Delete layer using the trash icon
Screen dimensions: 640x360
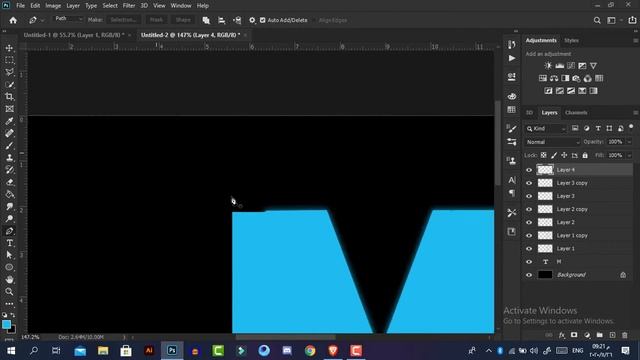[624, 335]
